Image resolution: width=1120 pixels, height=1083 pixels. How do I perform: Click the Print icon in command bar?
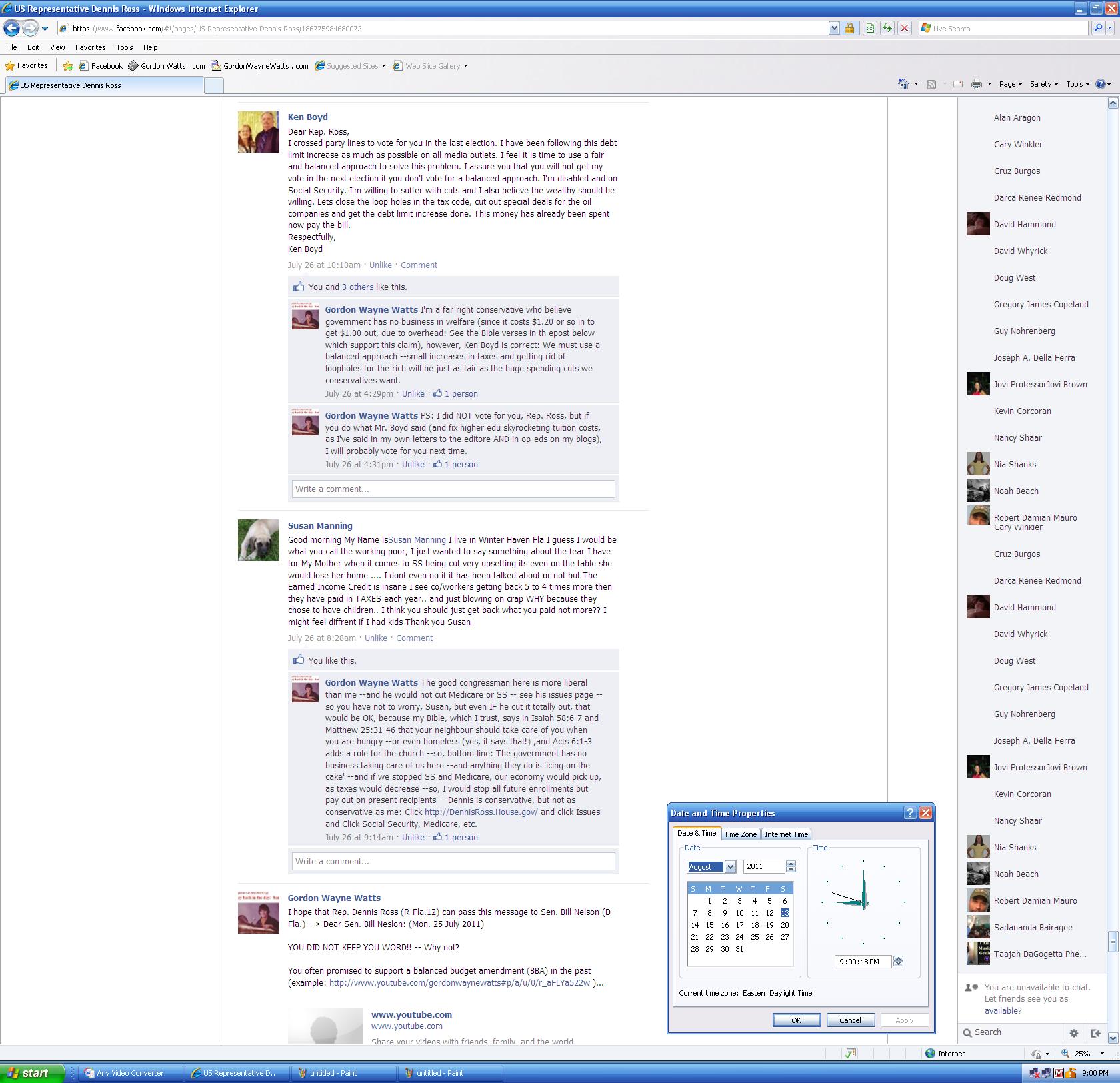[977, 84]
